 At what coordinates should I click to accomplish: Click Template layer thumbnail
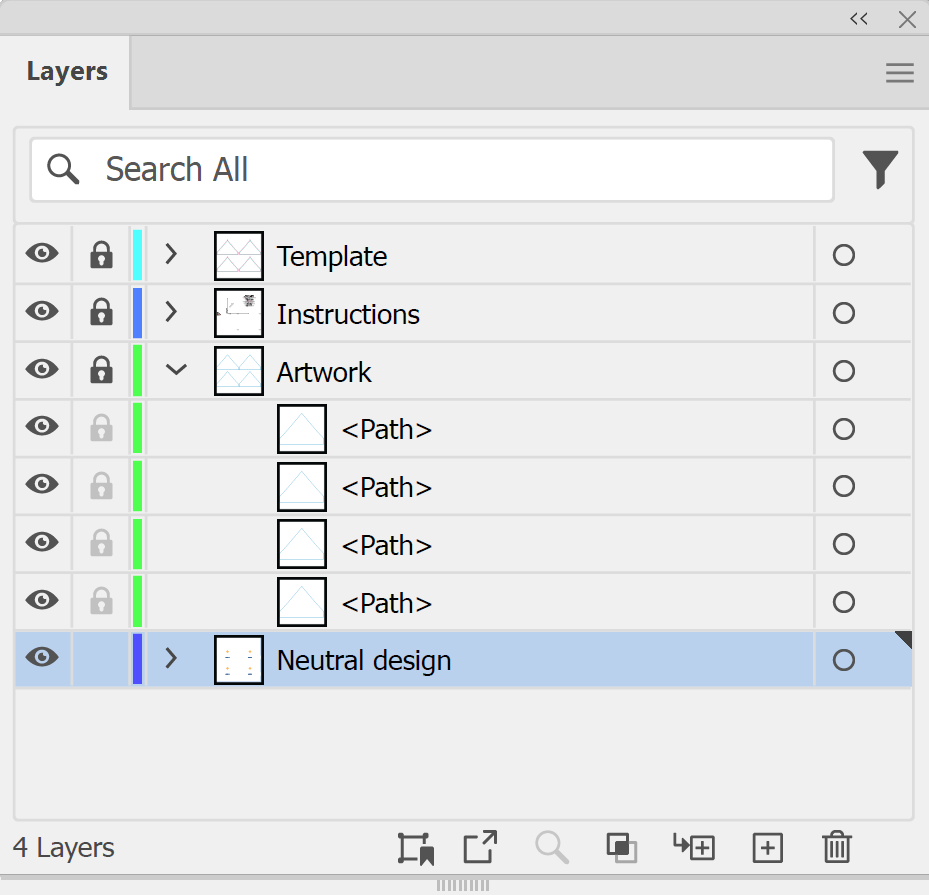pos(239,256)
